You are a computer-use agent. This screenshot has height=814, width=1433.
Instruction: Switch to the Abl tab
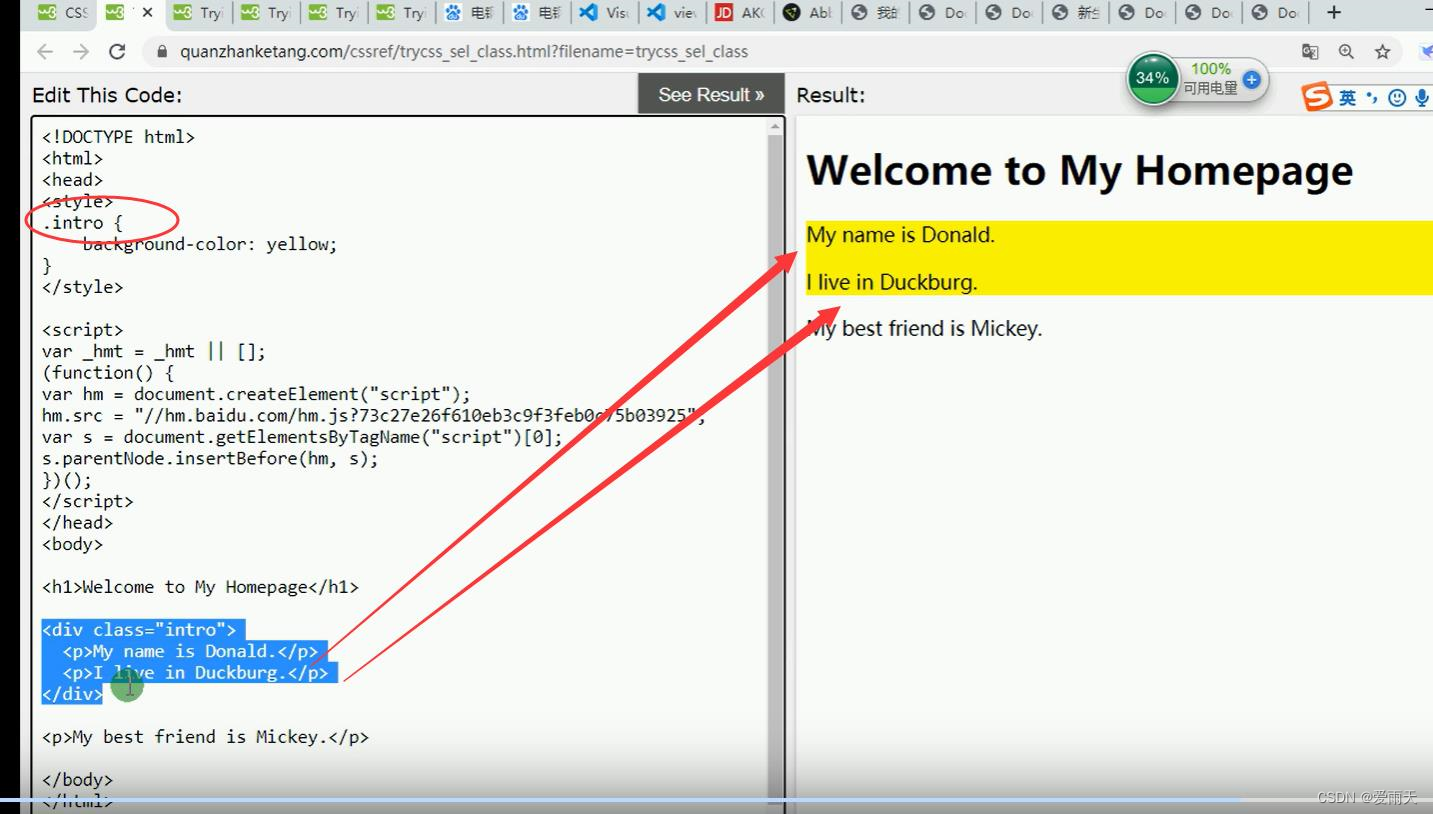(806, 13)
